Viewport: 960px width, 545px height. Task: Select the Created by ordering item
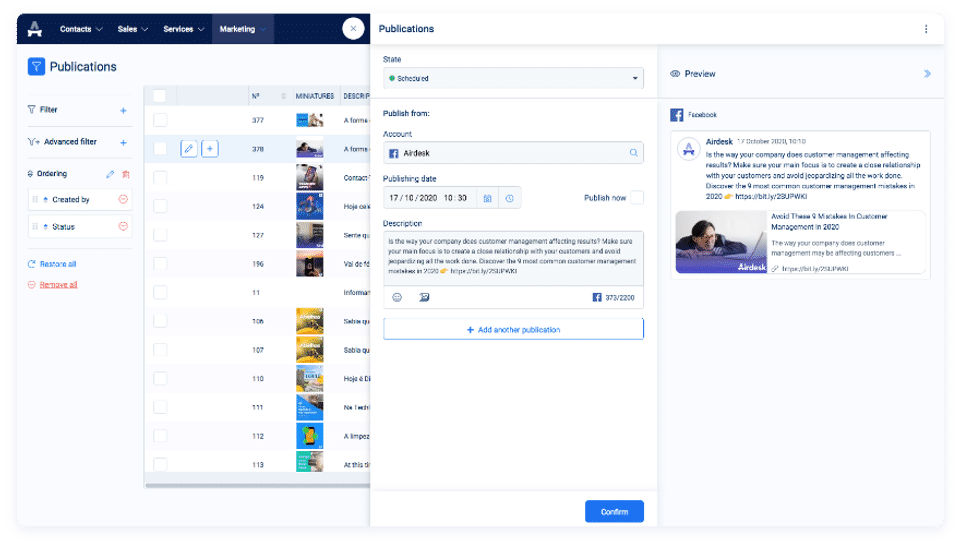point(80,199)
